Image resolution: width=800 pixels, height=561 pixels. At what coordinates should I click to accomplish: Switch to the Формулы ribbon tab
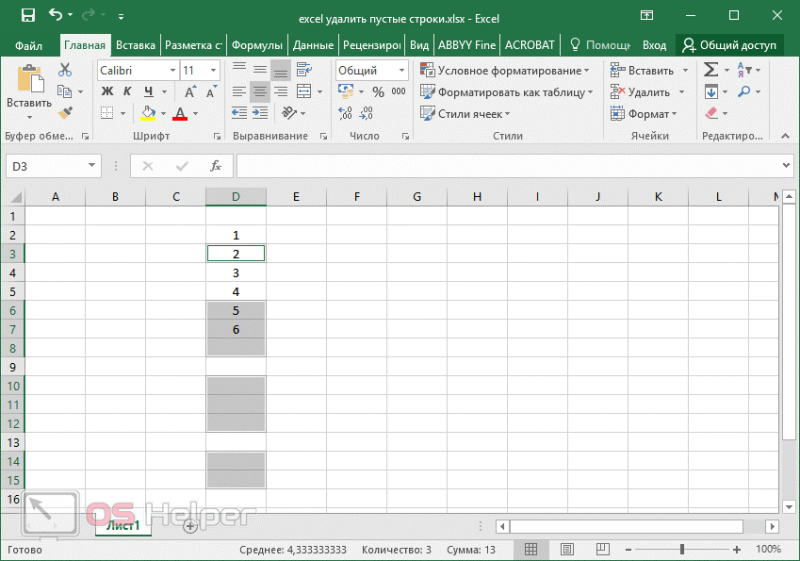tap(257, 45)
